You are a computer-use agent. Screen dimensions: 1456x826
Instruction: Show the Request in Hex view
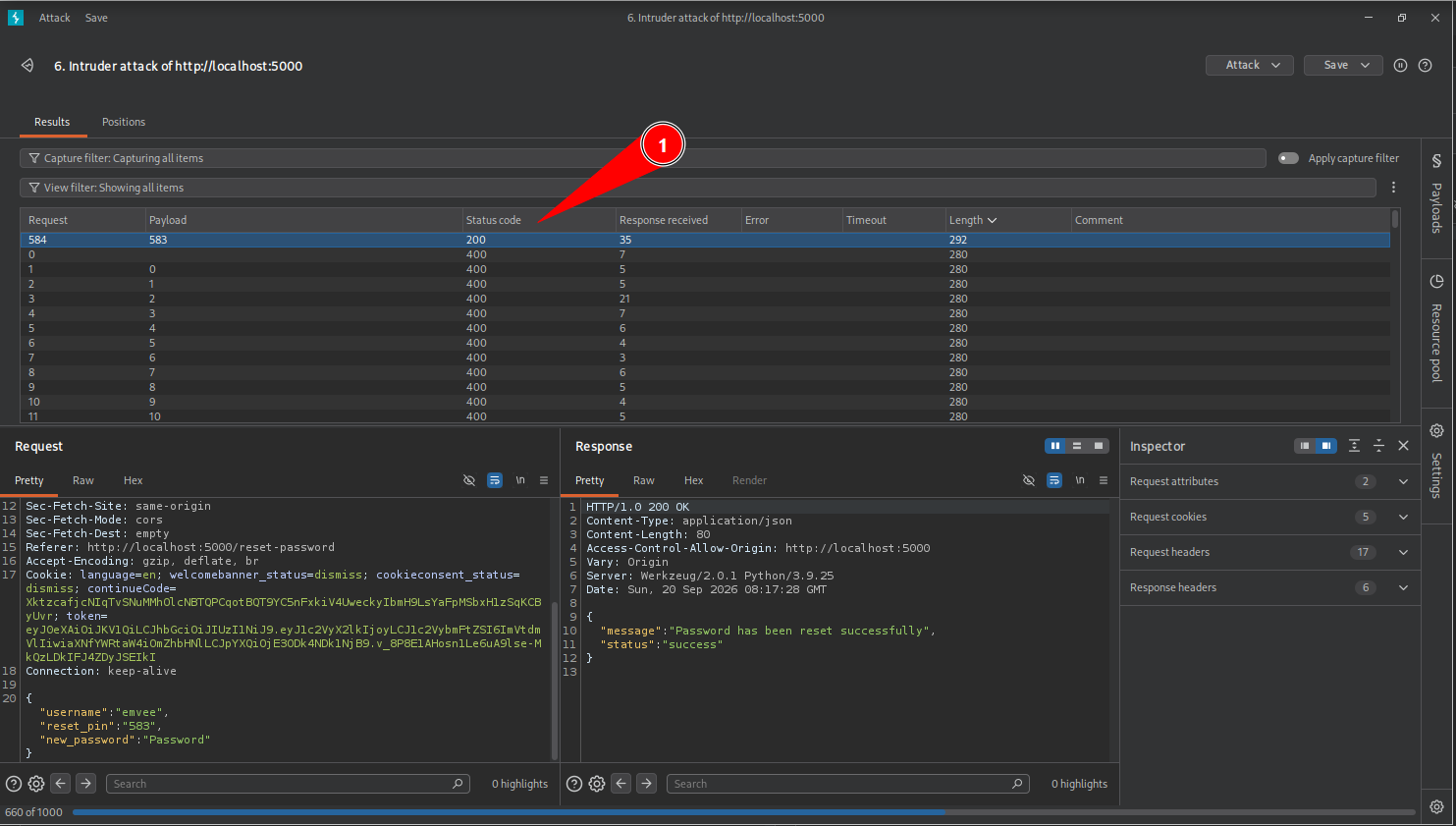click(134, 480)
